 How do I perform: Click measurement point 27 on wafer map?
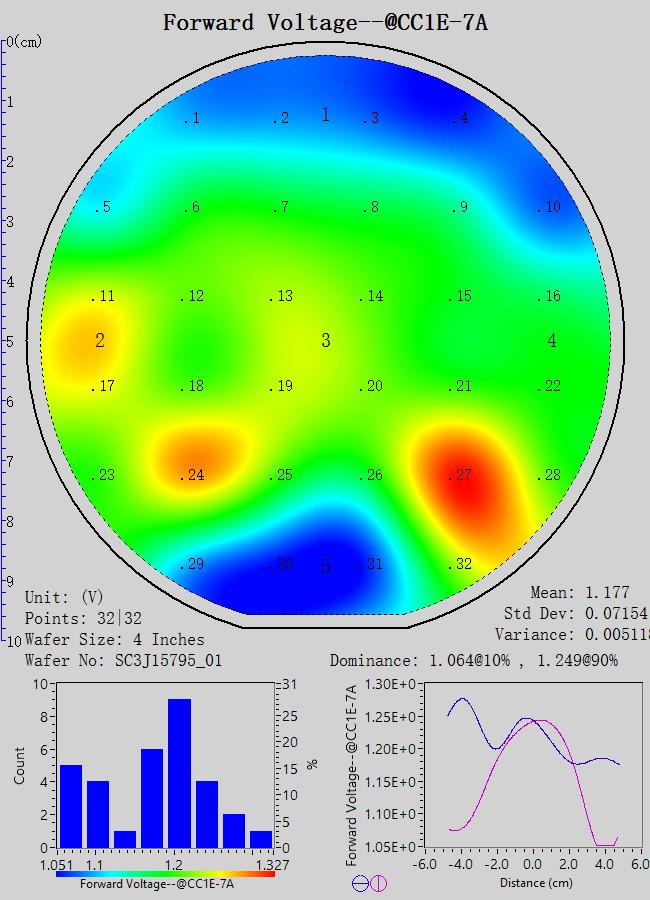pos(460,475)
